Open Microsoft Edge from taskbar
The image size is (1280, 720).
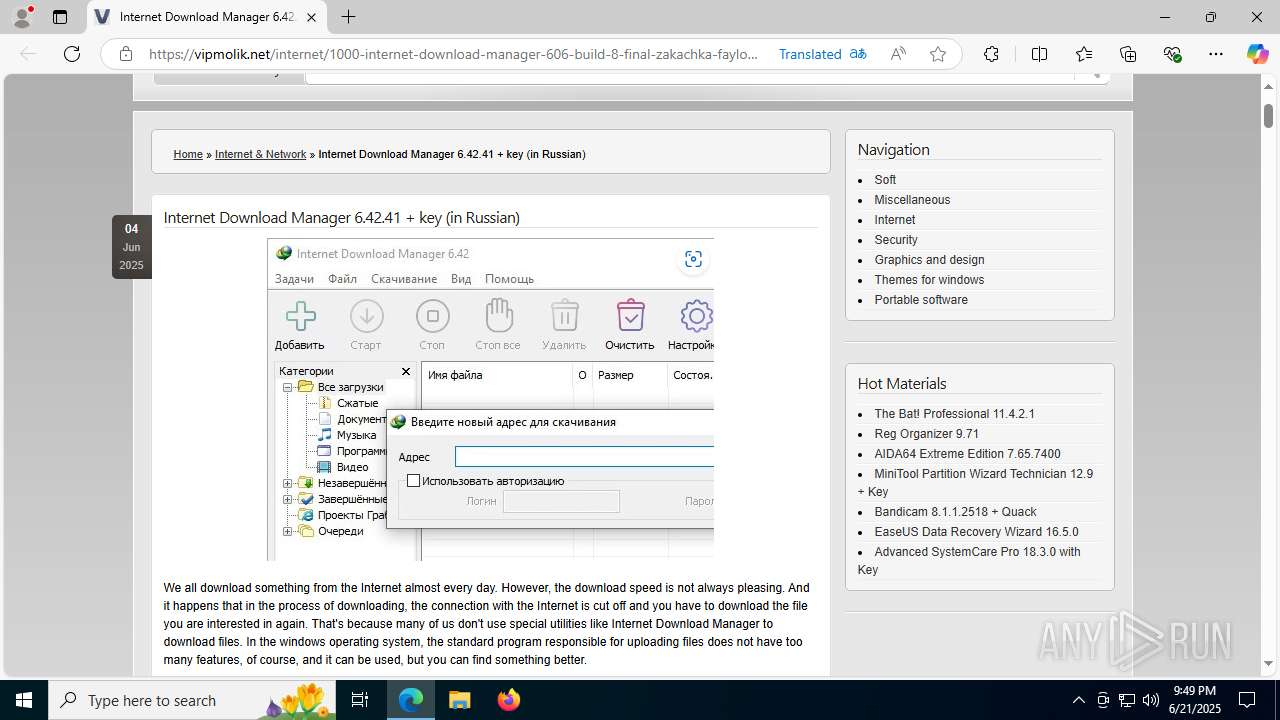(411, 700)
